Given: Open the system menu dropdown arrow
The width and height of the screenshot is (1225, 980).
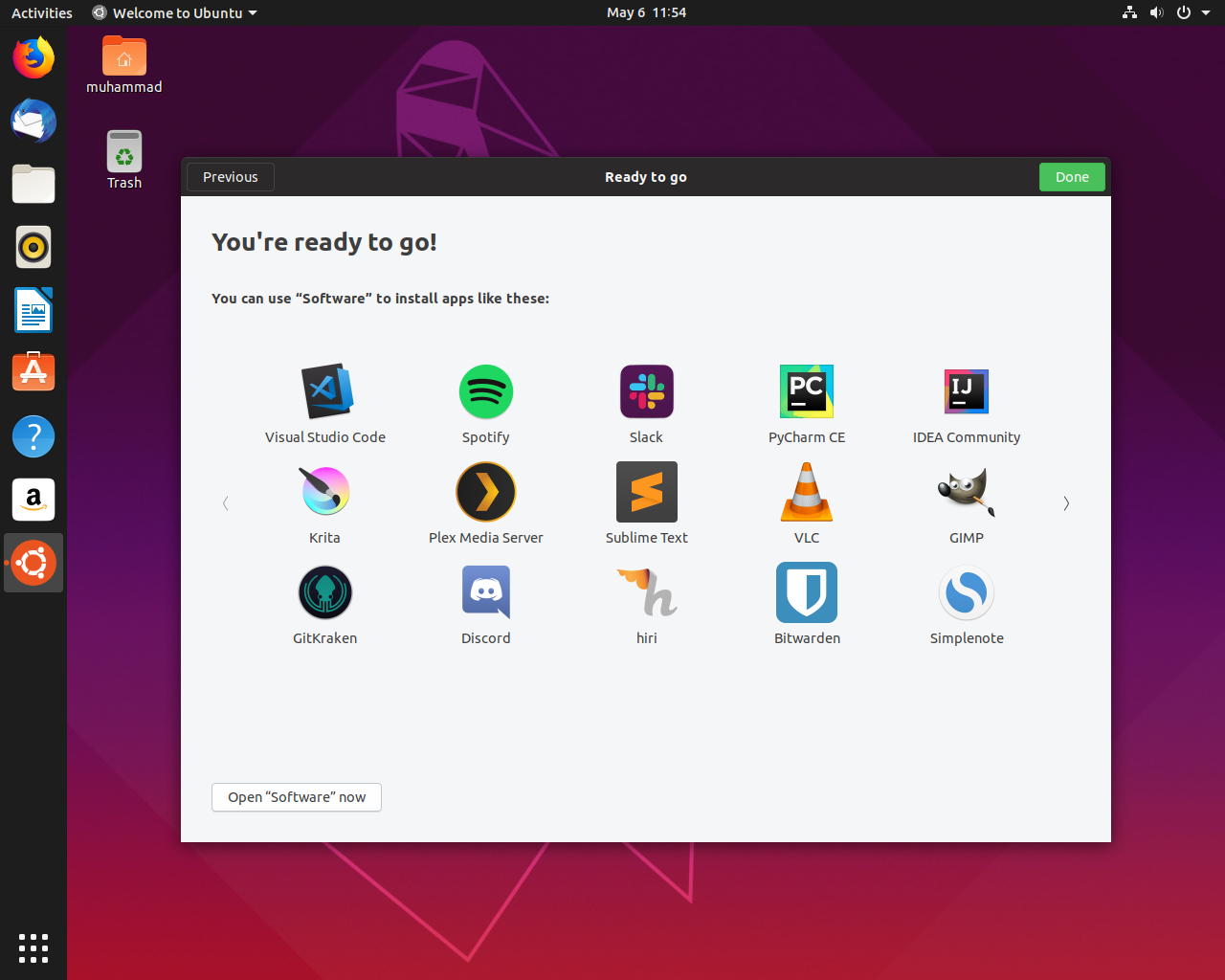Looking at the screenshot, I should 1206,12.
